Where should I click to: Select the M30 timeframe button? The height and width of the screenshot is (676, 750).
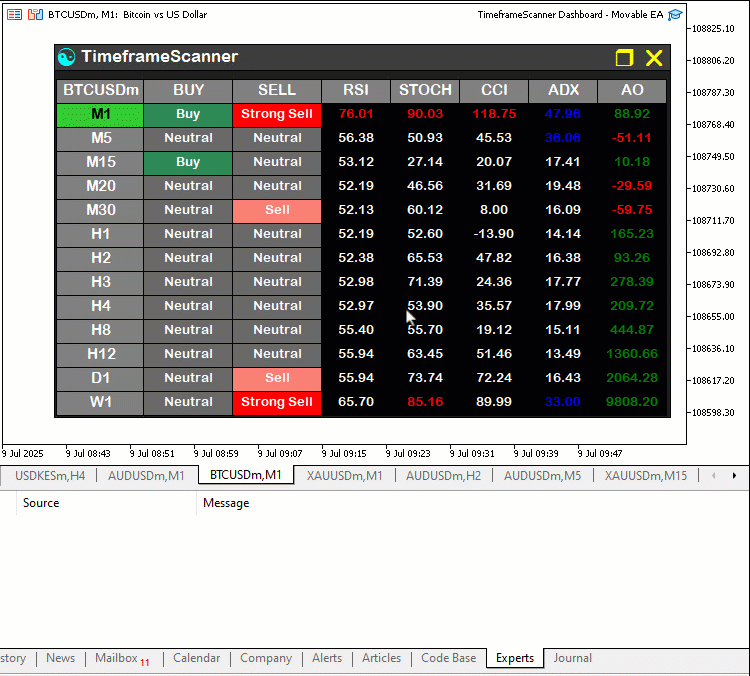click(x=100, y=211)
